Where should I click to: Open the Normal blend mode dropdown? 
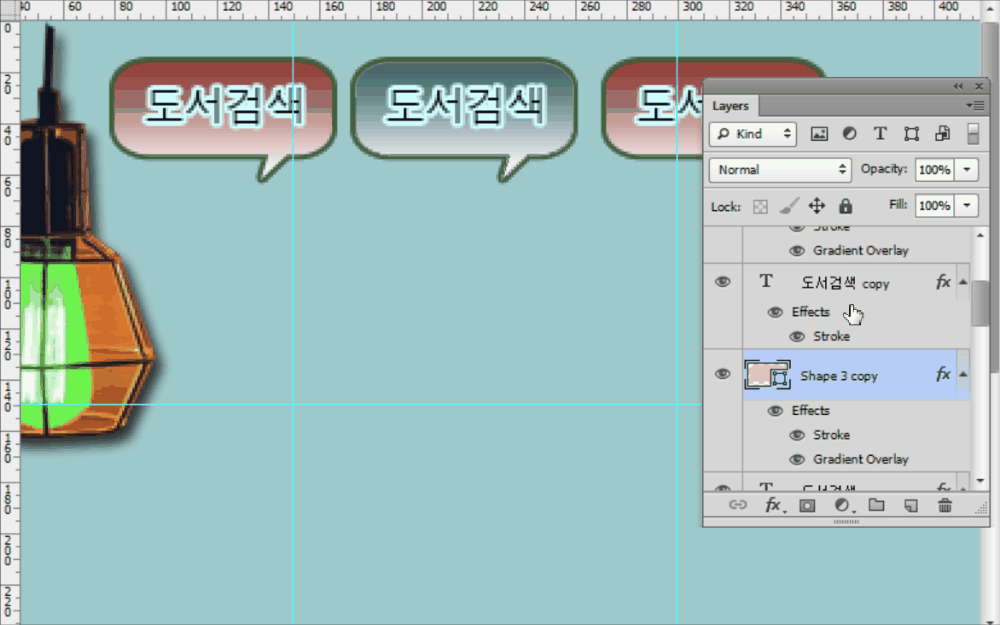pyautogui.click(x=779, y=170)
